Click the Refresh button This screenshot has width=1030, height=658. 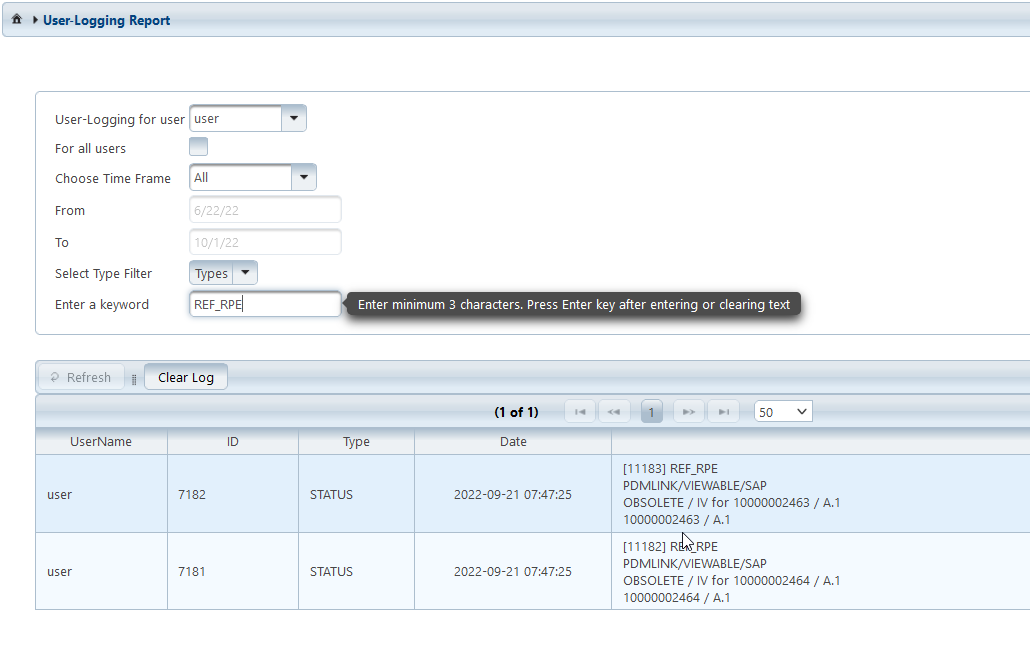pyautogui.click(x=81, y=377)
